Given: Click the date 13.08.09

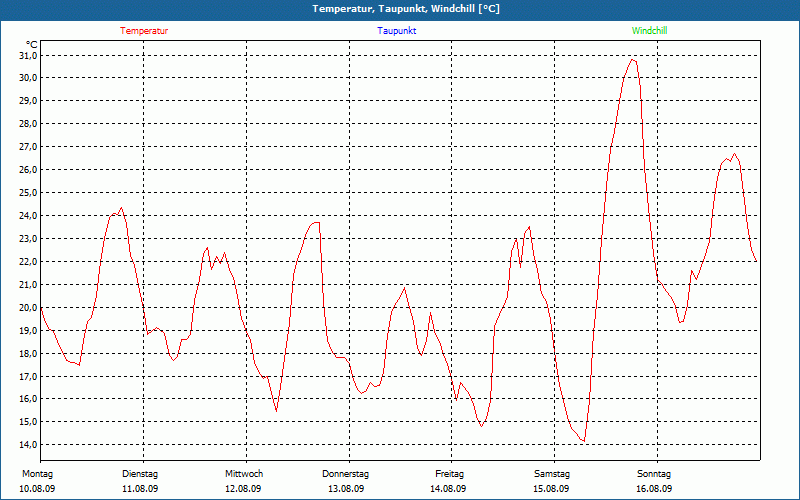Looking at the screenshot, I should click(346, 489).
